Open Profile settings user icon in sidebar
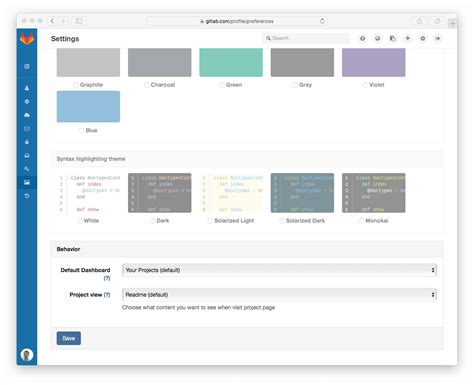Screen dimensions: 474x385 pos(27,88)
